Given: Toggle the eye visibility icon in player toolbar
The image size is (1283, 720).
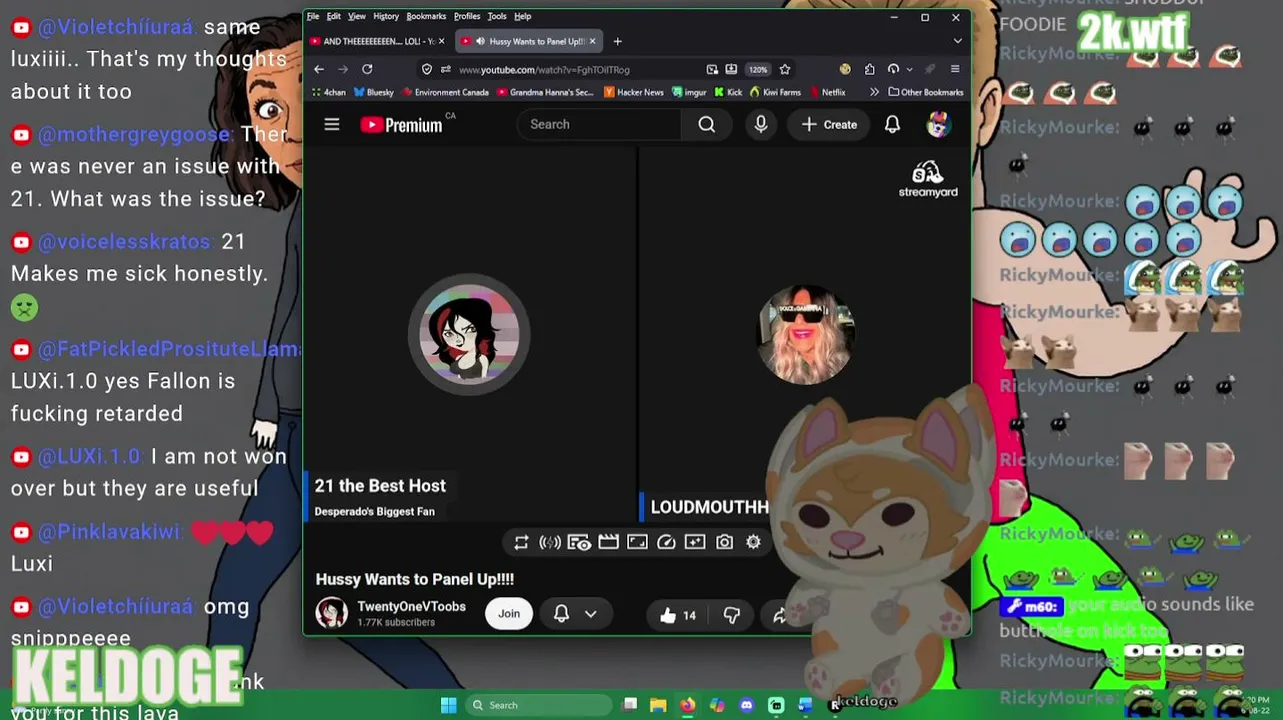Looking at the screenshot, I should [x=579, y=542].
